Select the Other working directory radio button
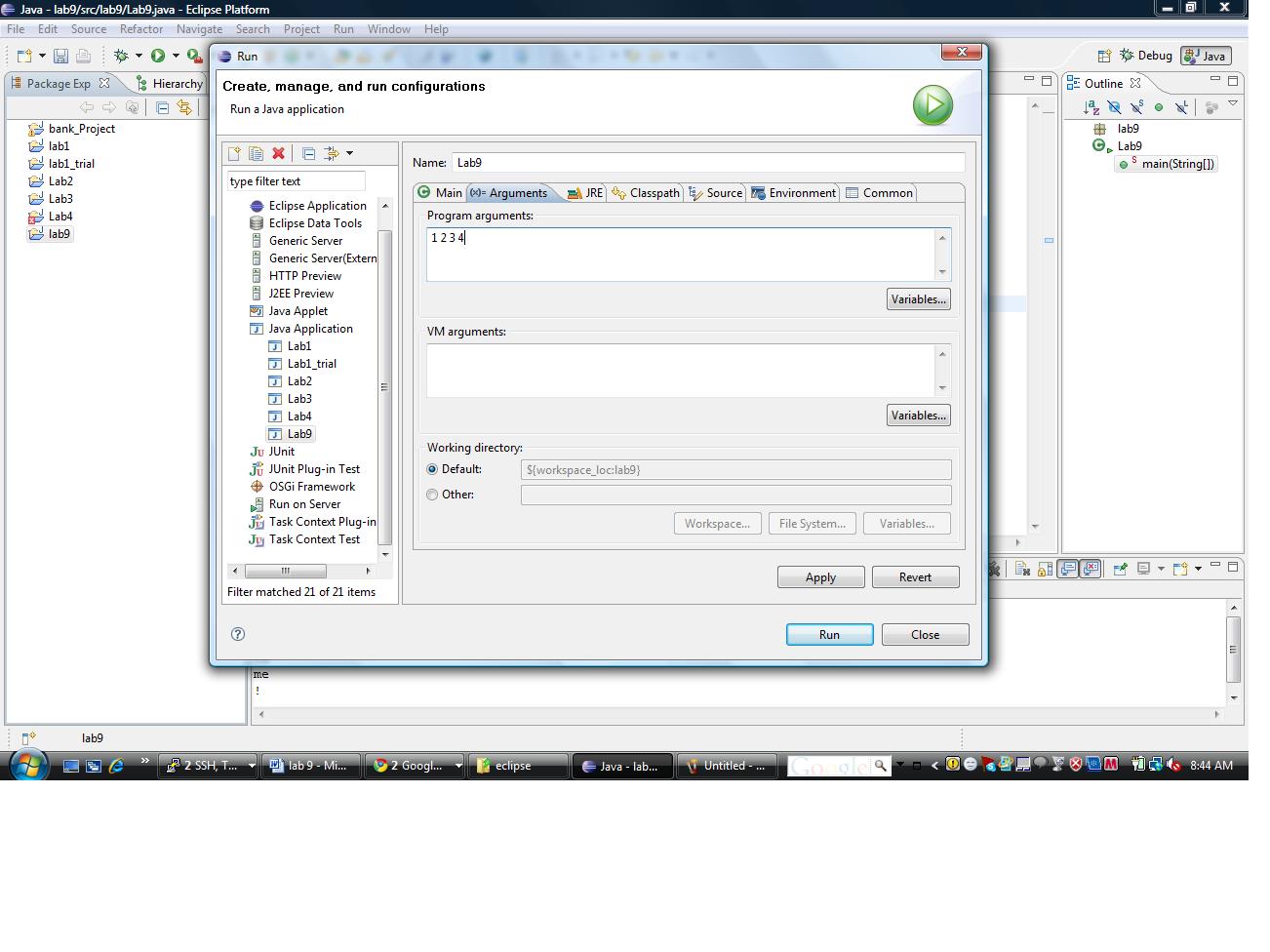Viewport: 1270px width, 952px height. (432, 495)
